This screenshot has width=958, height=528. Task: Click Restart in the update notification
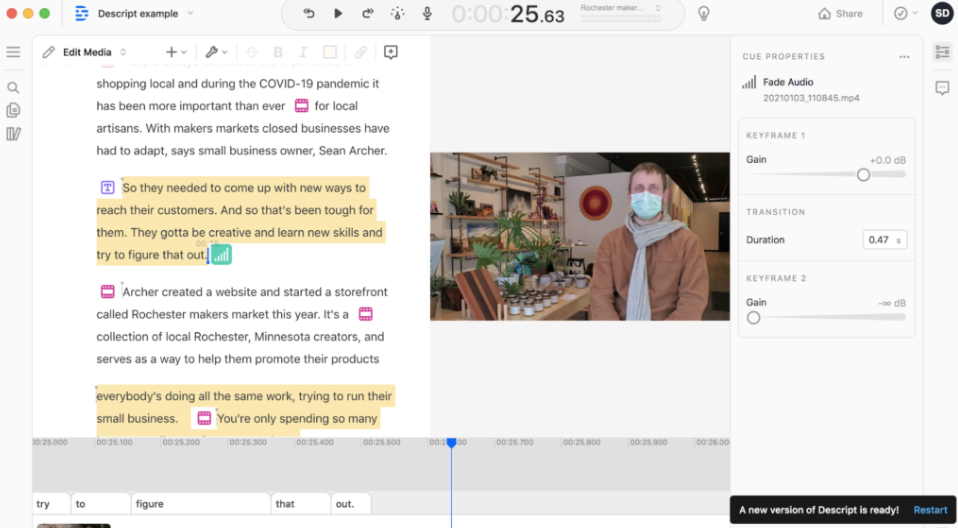click(x=930, y=510)
